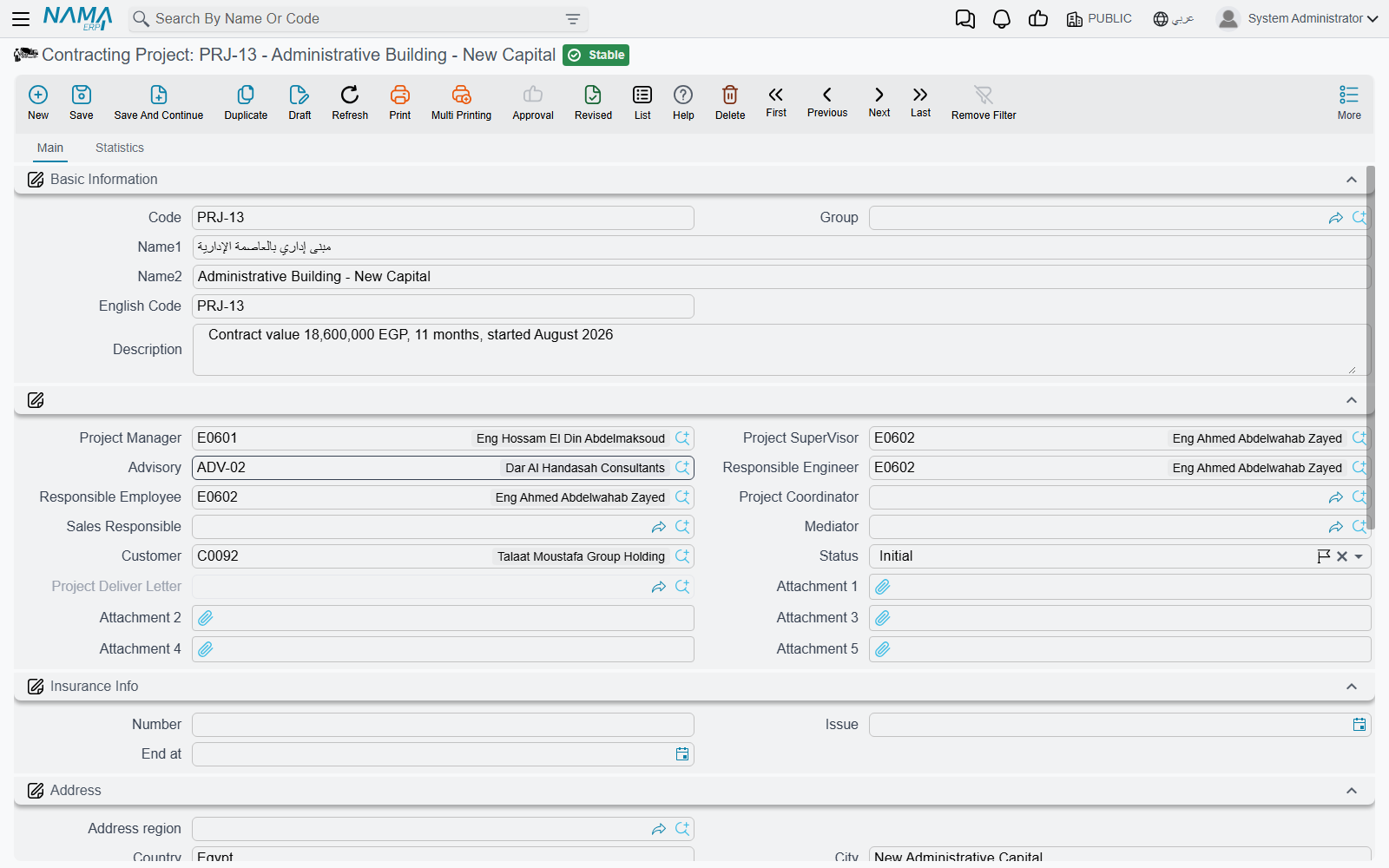
Task: Open the More toolbar options
Action: (1349, 102)
